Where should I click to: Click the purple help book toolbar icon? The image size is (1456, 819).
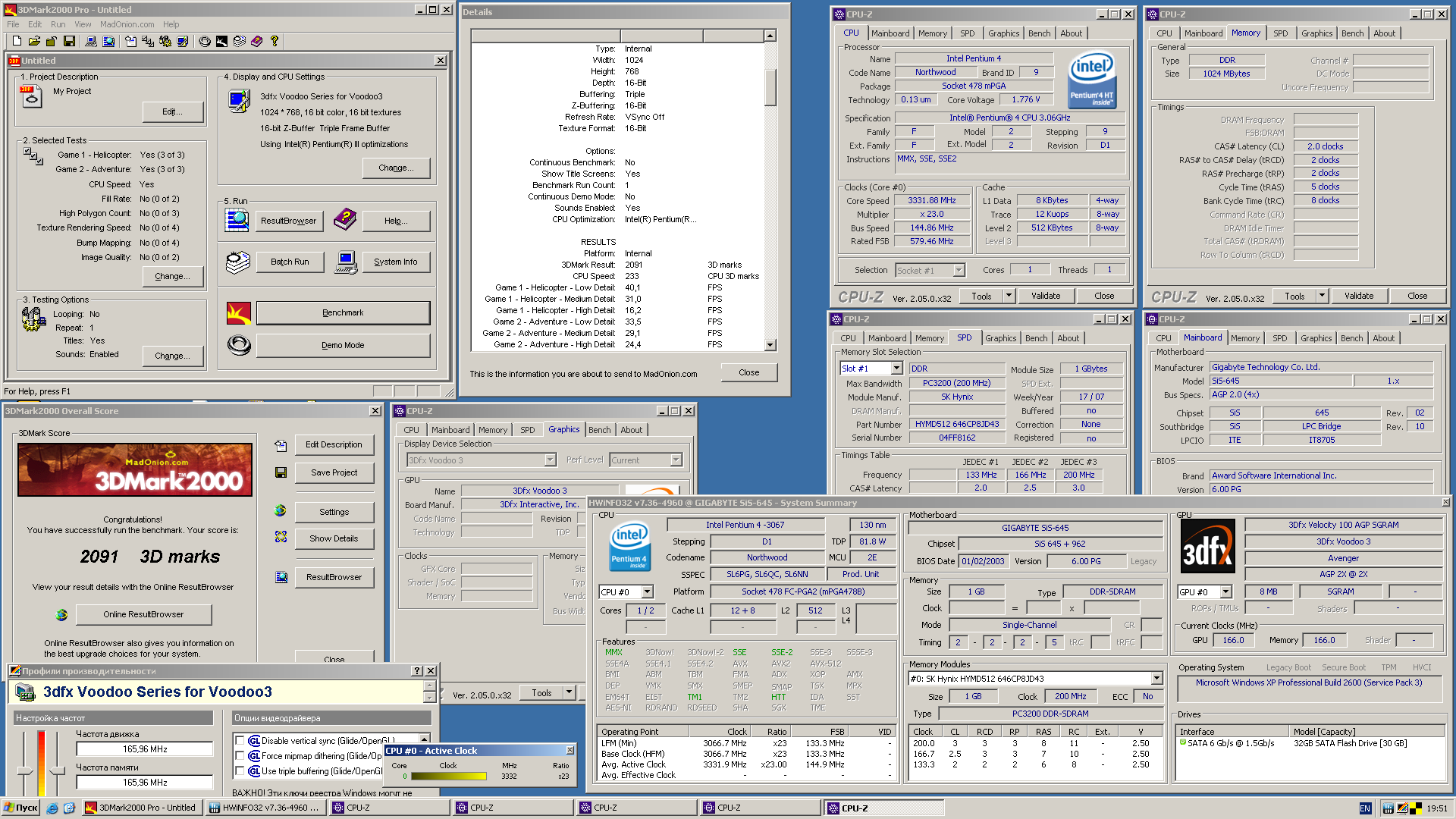(x=257, y=41)
